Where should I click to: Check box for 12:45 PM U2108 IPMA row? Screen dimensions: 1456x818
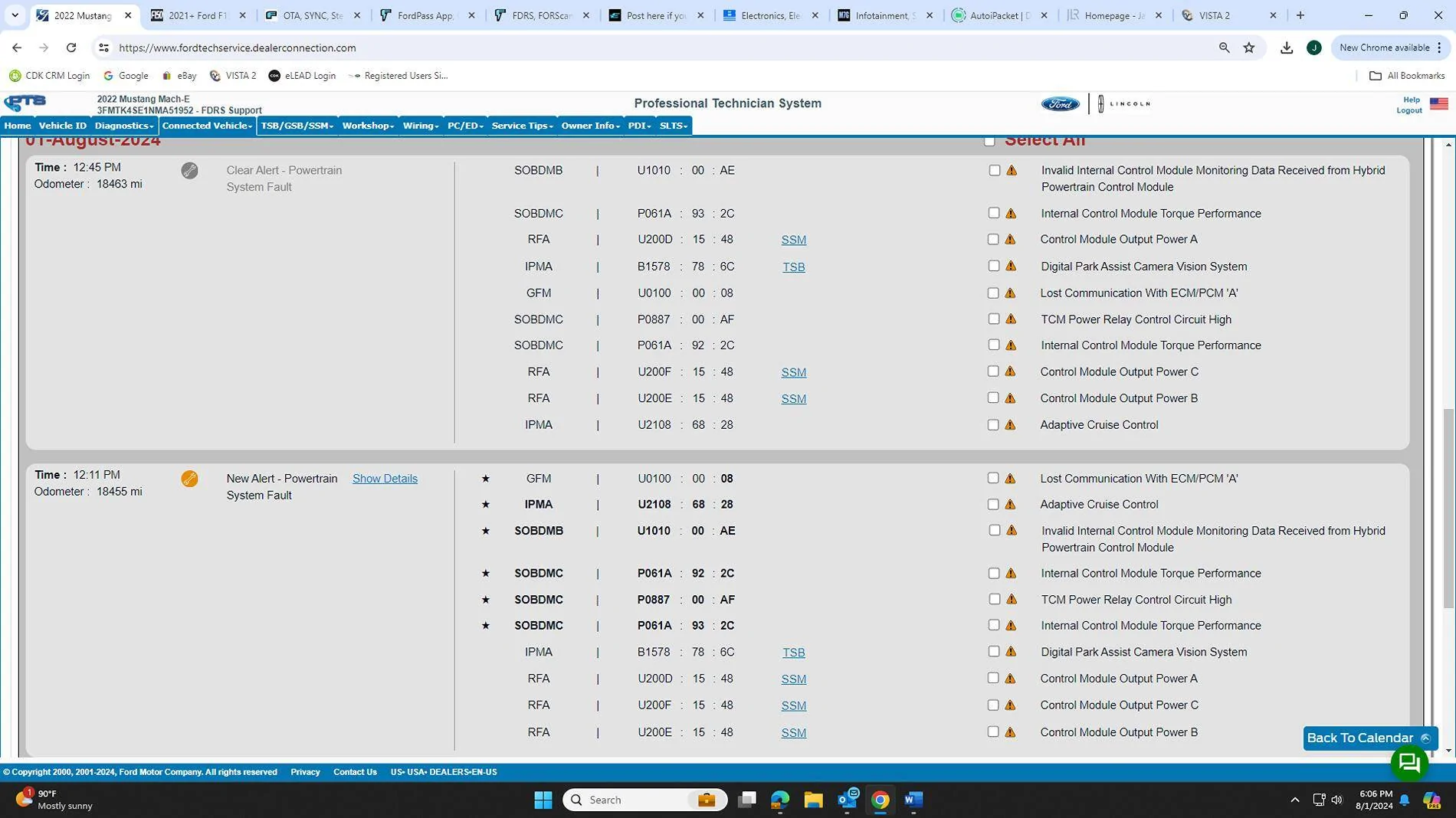point(993,425)
